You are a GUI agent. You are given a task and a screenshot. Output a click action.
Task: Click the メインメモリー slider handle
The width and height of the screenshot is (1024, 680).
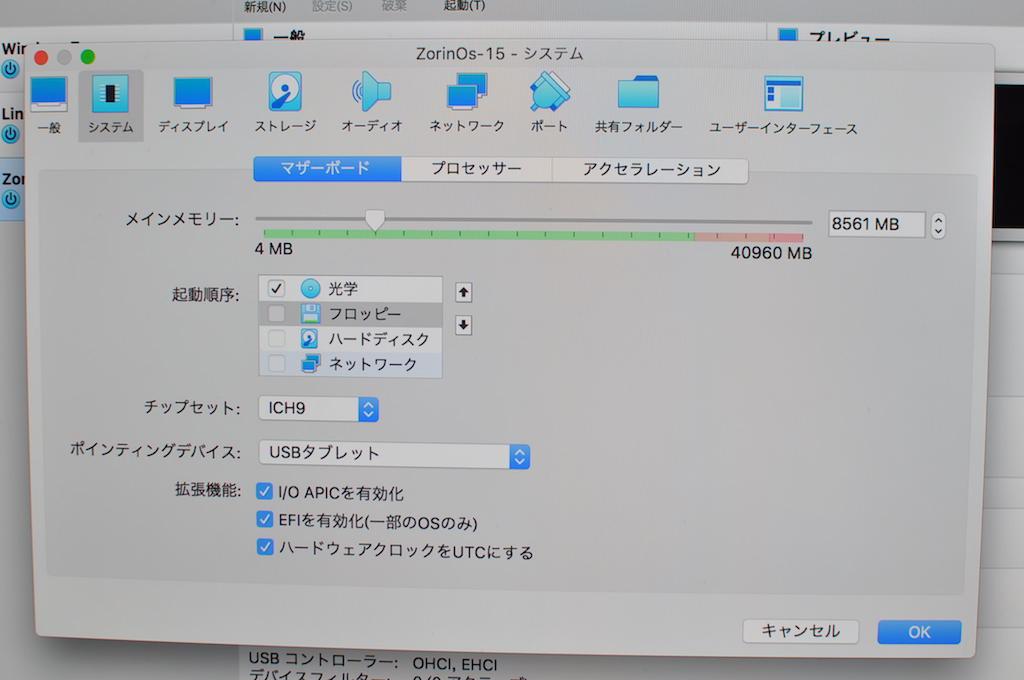(375, 220)
